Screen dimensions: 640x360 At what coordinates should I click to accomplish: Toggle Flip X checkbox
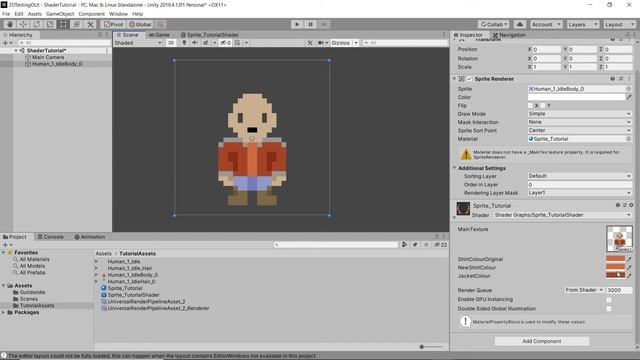pos(530,106)
